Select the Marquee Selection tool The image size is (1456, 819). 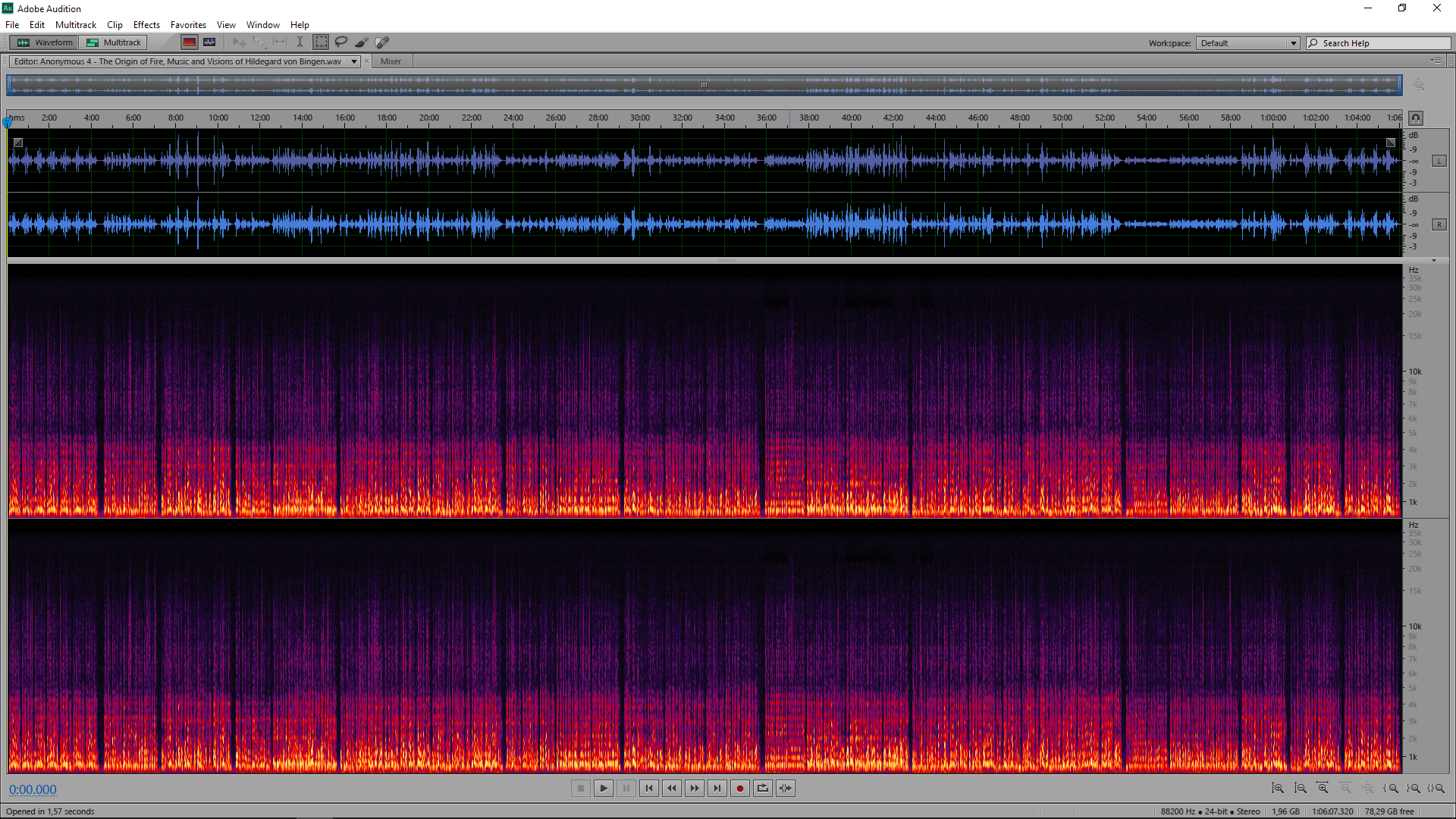point(321,42)
